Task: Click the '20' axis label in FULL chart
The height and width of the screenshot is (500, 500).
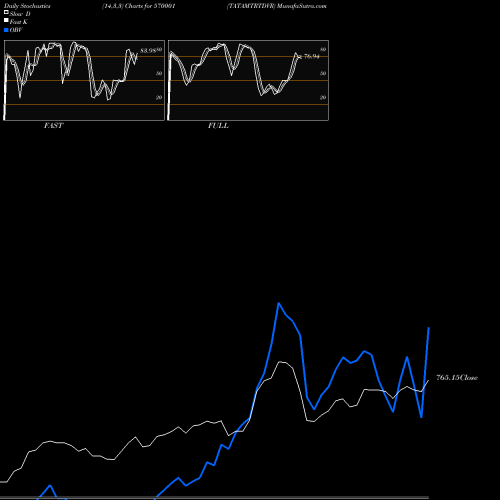Action: [x=323, y=97]
